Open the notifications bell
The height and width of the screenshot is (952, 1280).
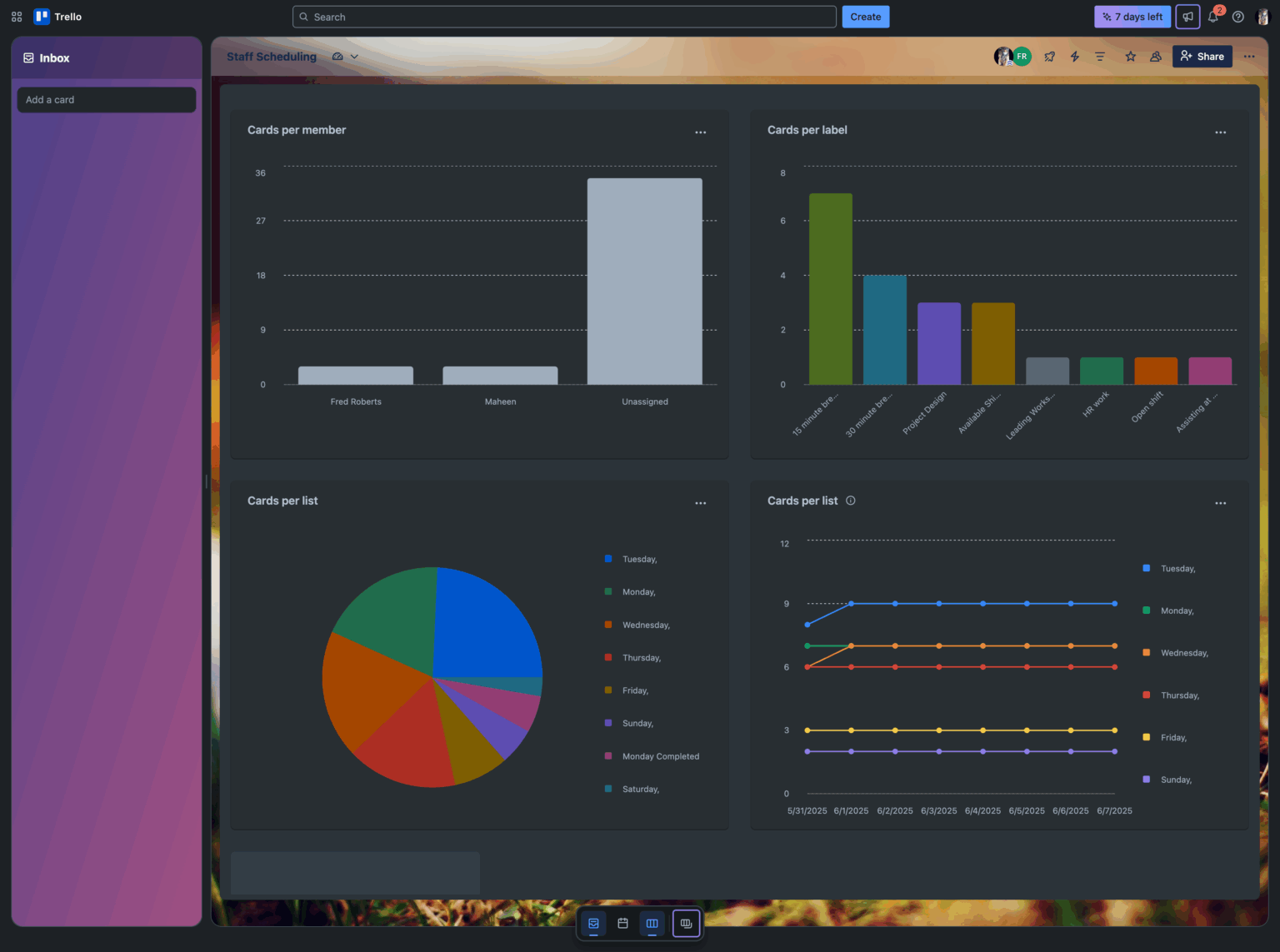pos(1213,17)
